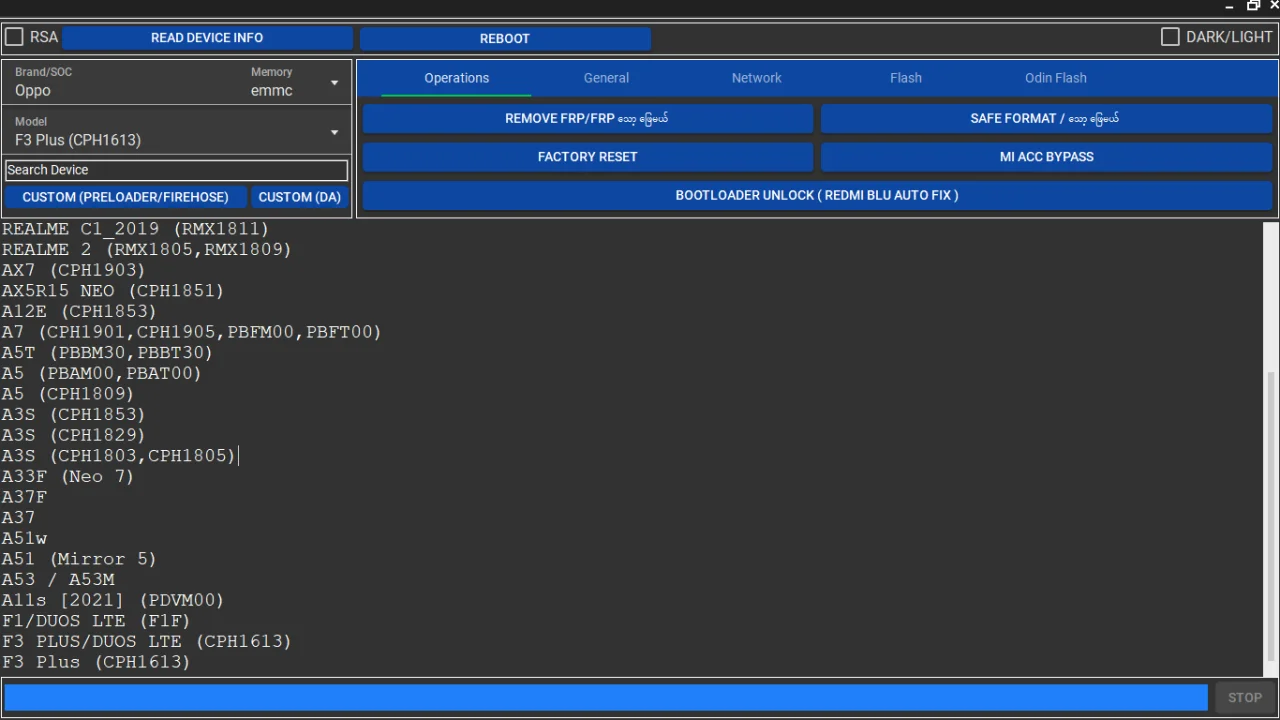The width and height of the screenshot is (1280, 720).
Task: Select A11s [2021] (PDVM00) line
Action: click(113, 600)
